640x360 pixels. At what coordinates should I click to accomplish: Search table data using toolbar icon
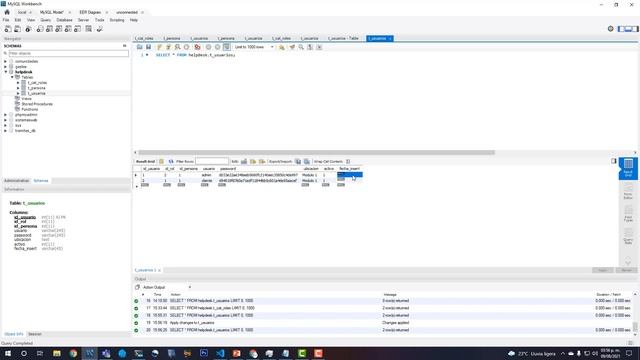click(x=89, y=29)
